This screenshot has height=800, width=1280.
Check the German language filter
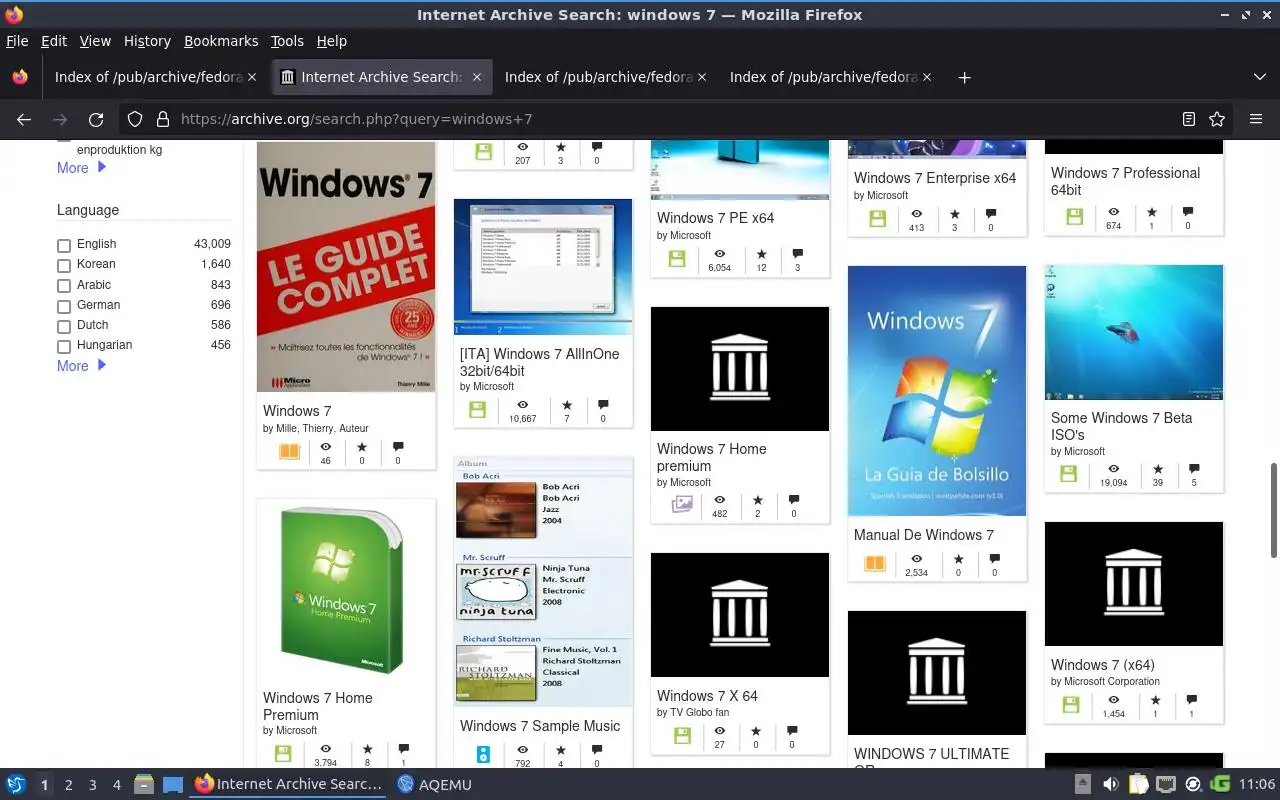(64, 306)
